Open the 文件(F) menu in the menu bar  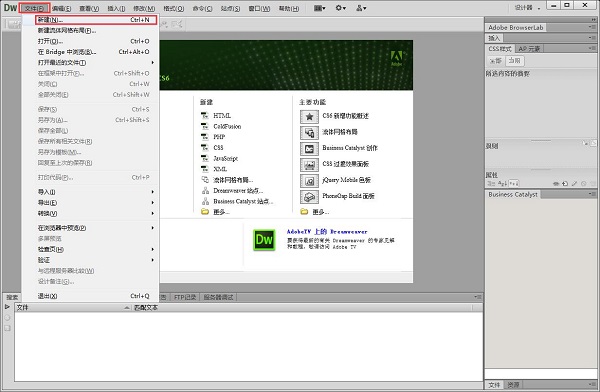34,8
